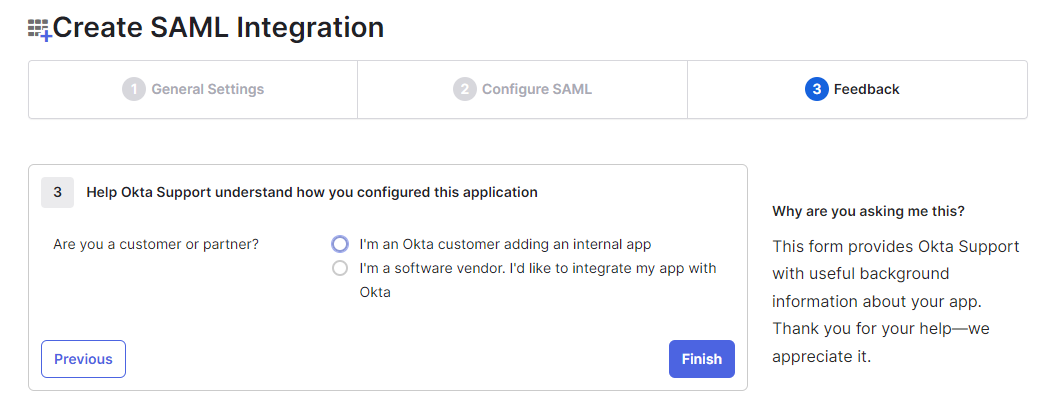This screenshot has width=1043, height=407.
Task: Click the "Are you a customer or partner?" label
Action: 156,244
